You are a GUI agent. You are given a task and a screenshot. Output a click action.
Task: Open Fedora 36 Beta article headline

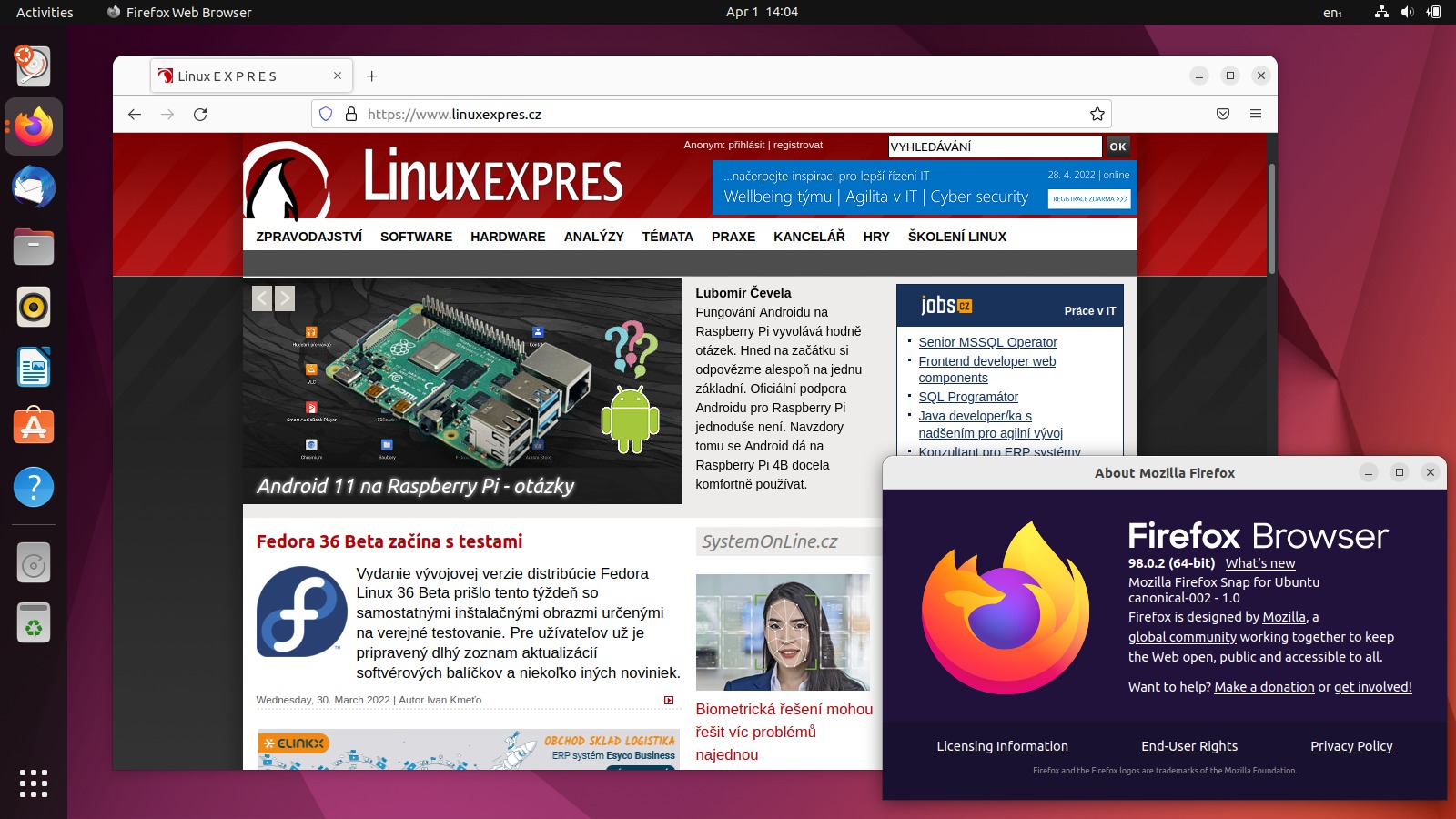point(389,541)
